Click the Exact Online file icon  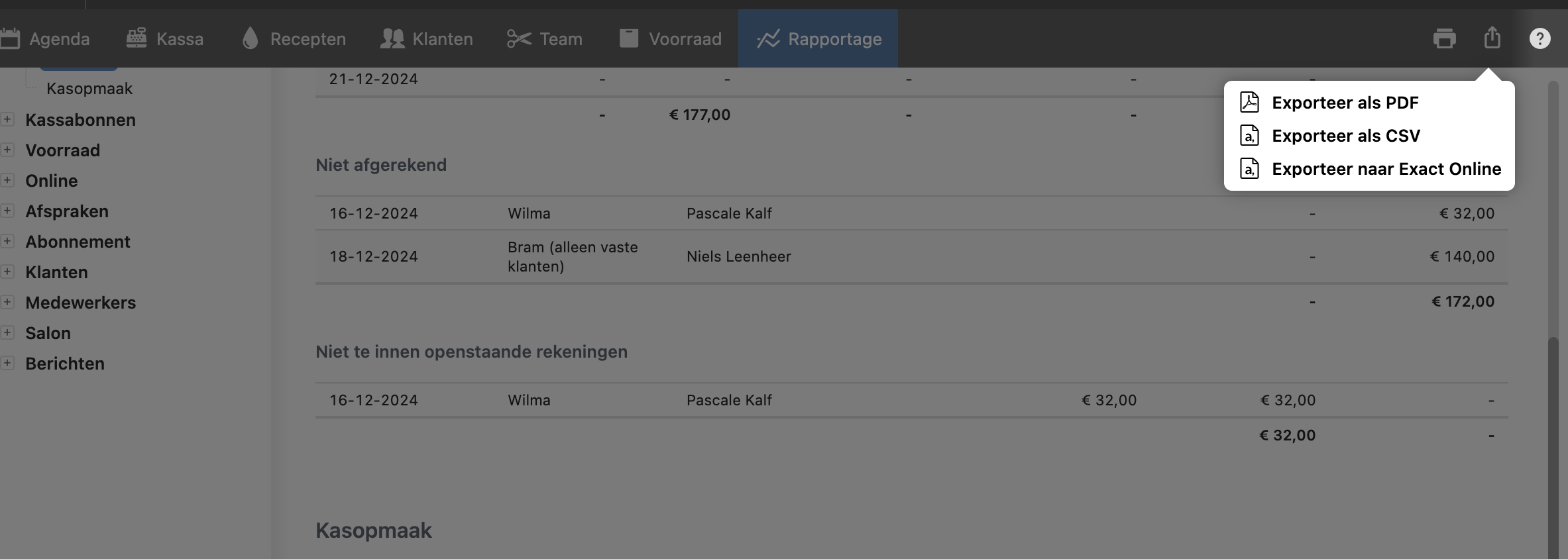(x=1249, y=169)
